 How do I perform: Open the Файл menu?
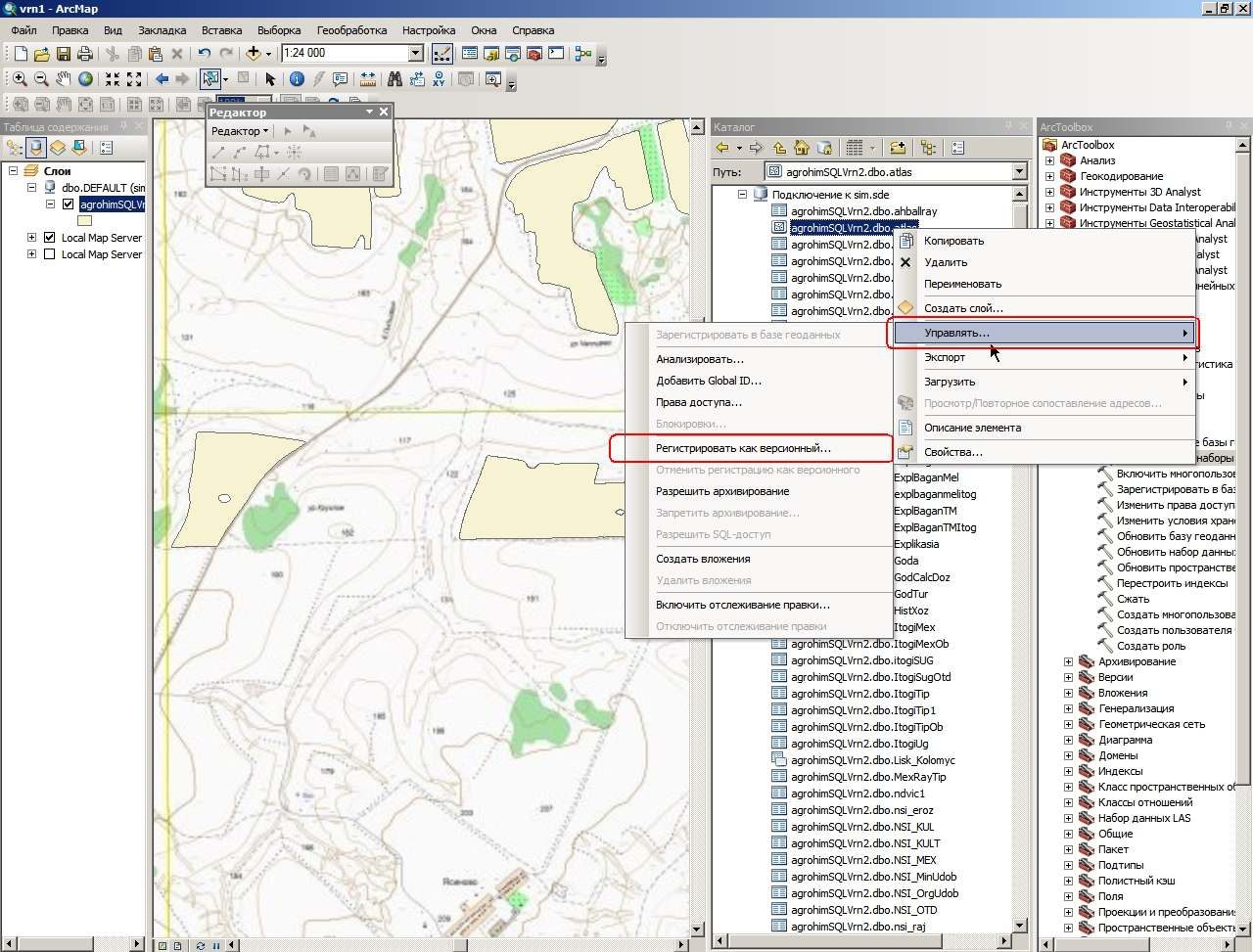(x=23, y=30)
